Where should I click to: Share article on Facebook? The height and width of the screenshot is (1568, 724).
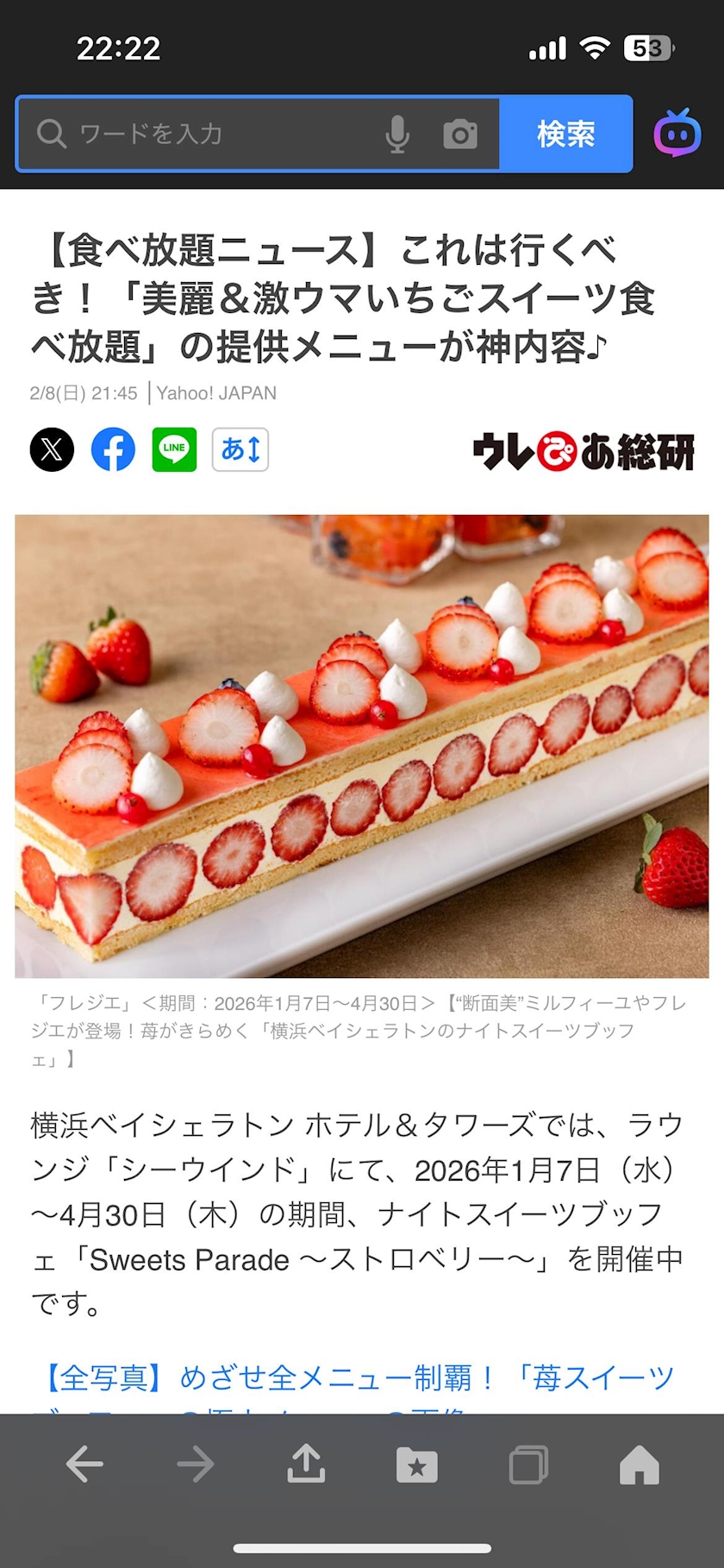point(114,449)
